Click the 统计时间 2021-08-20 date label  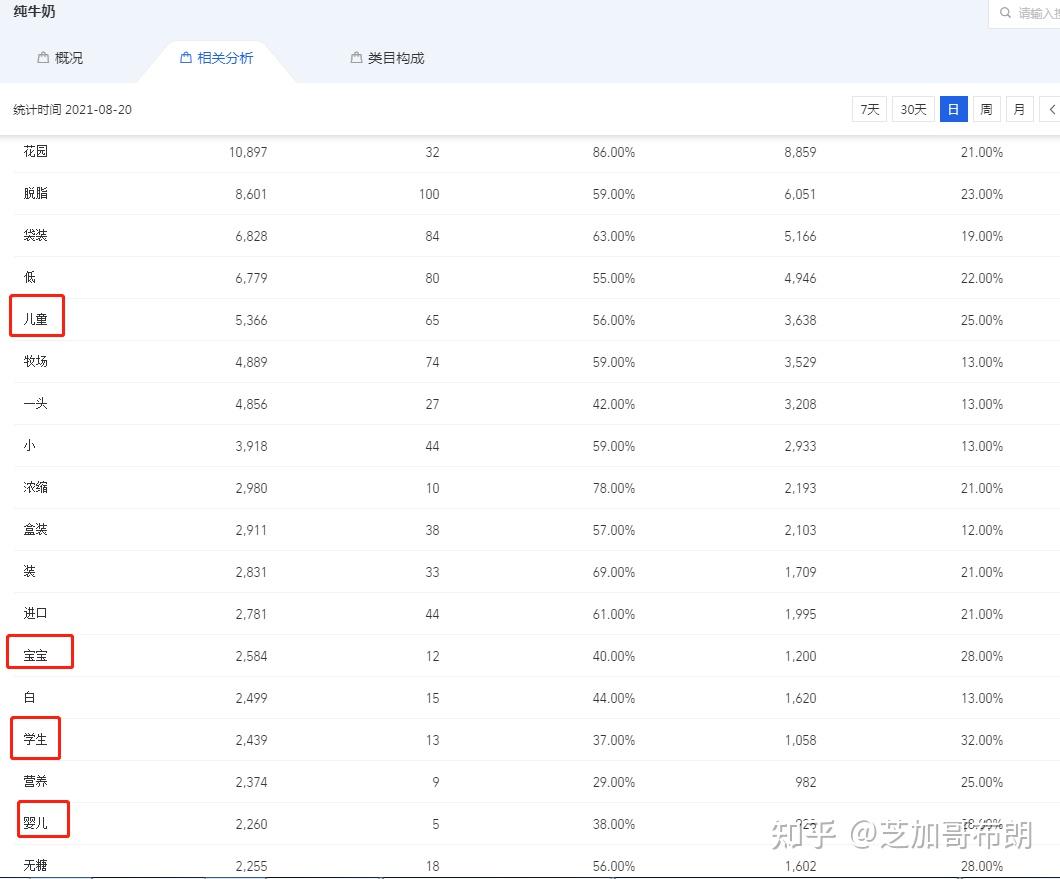pyautogui.click(x=72, y=110)
